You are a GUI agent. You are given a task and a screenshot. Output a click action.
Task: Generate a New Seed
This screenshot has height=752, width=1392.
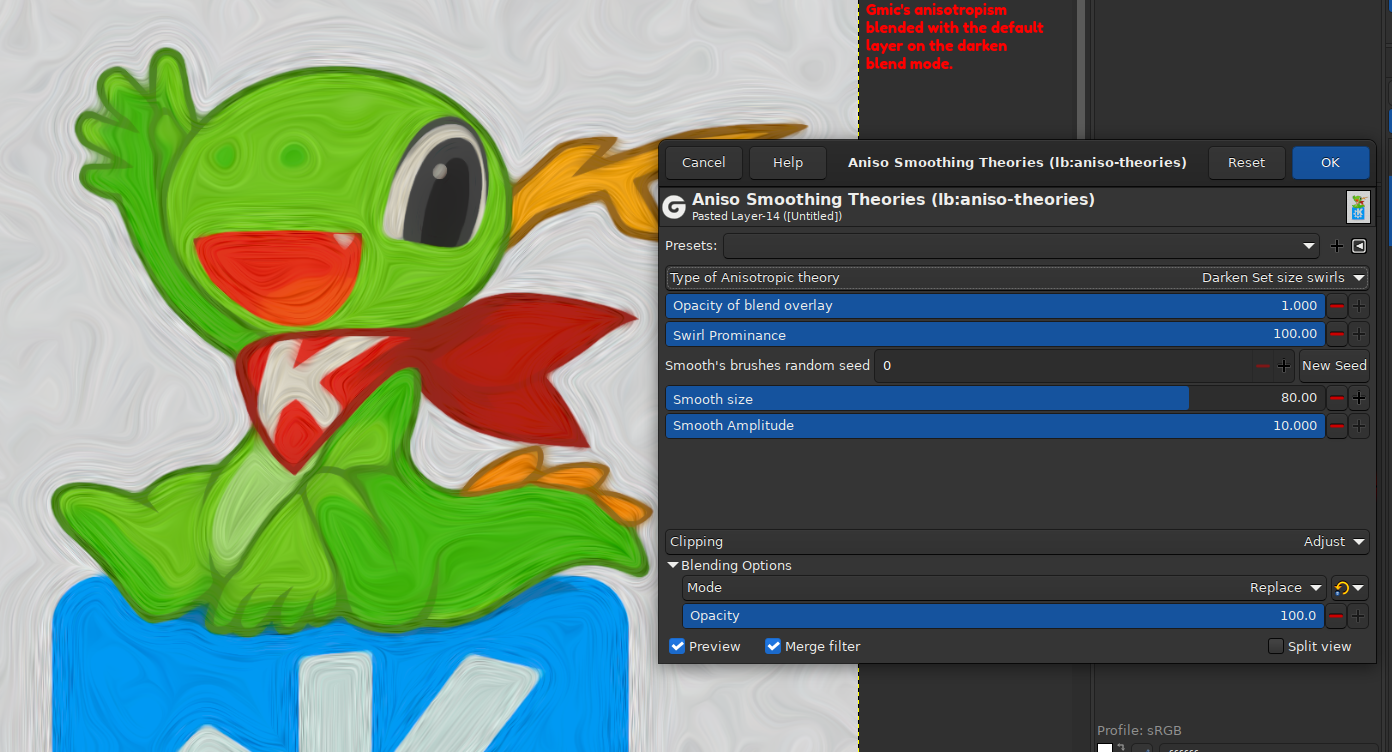point(1334,366)
